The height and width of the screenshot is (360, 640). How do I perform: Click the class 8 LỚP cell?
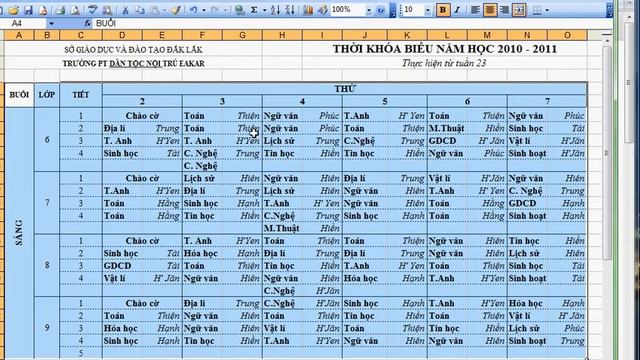click(47, 265)
